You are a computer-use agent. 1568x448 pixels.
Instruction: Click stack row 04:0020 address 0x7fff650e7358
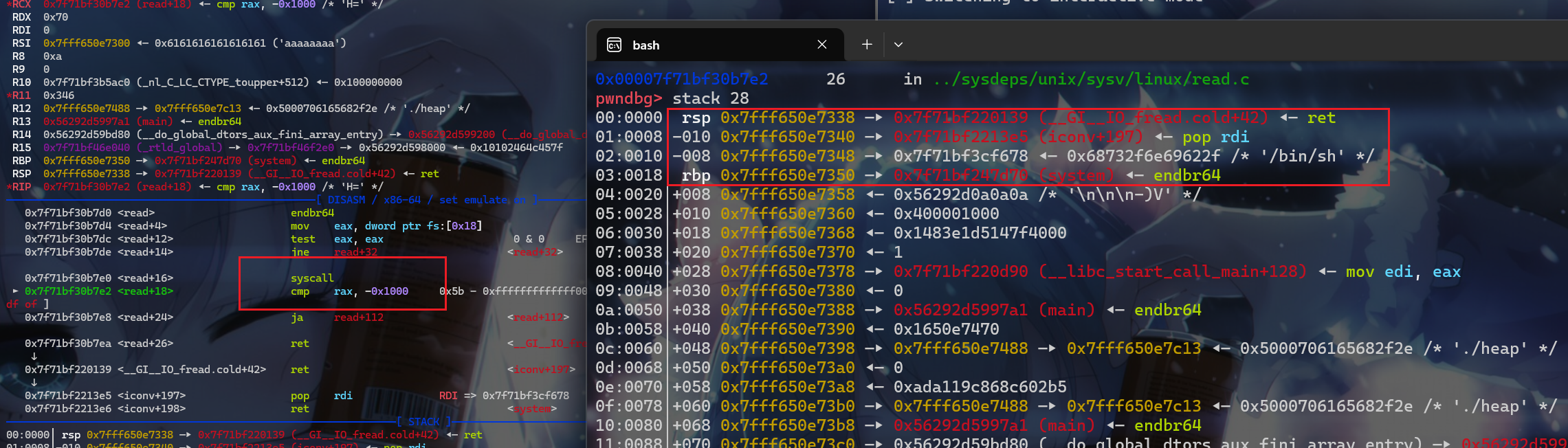787,194
